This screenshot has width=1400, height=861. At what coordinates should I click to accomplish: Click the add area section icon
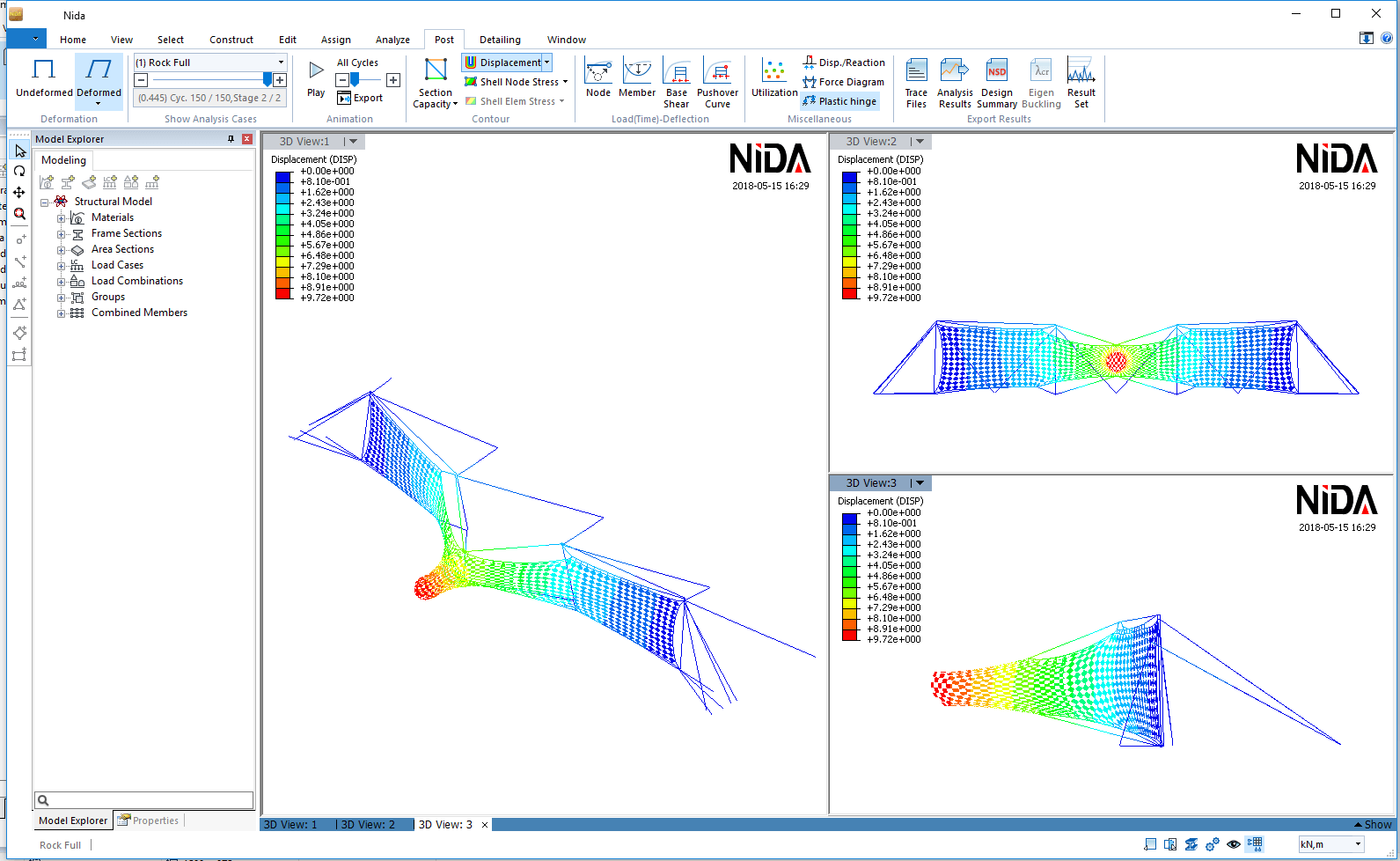tap(89, 182)
